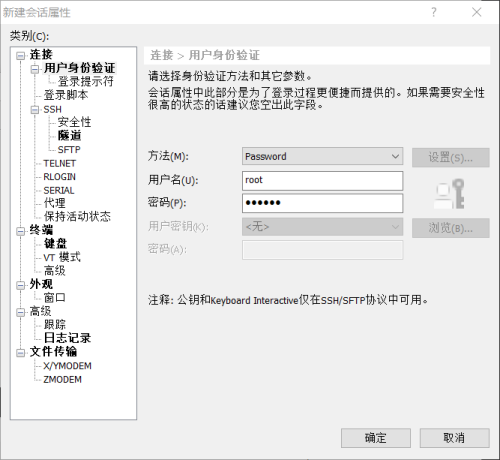Select X/YMODEM tree item
500x460 pixels.
(x=67, y=366)
